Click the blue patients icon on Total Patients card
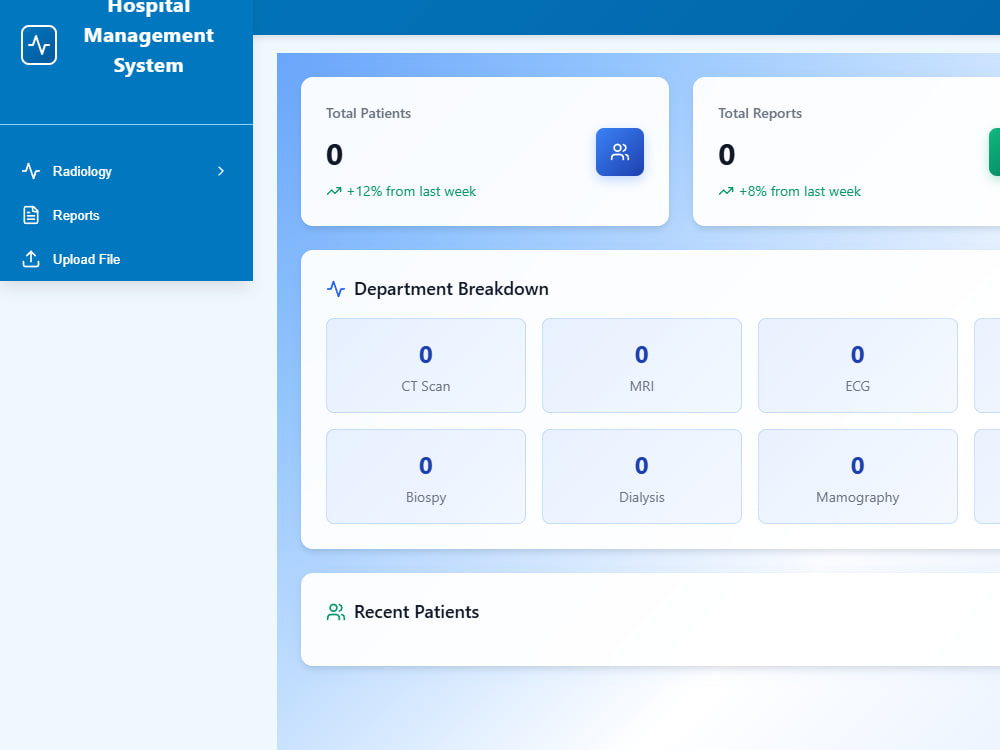1000x750 pixels. pos(619,152)
